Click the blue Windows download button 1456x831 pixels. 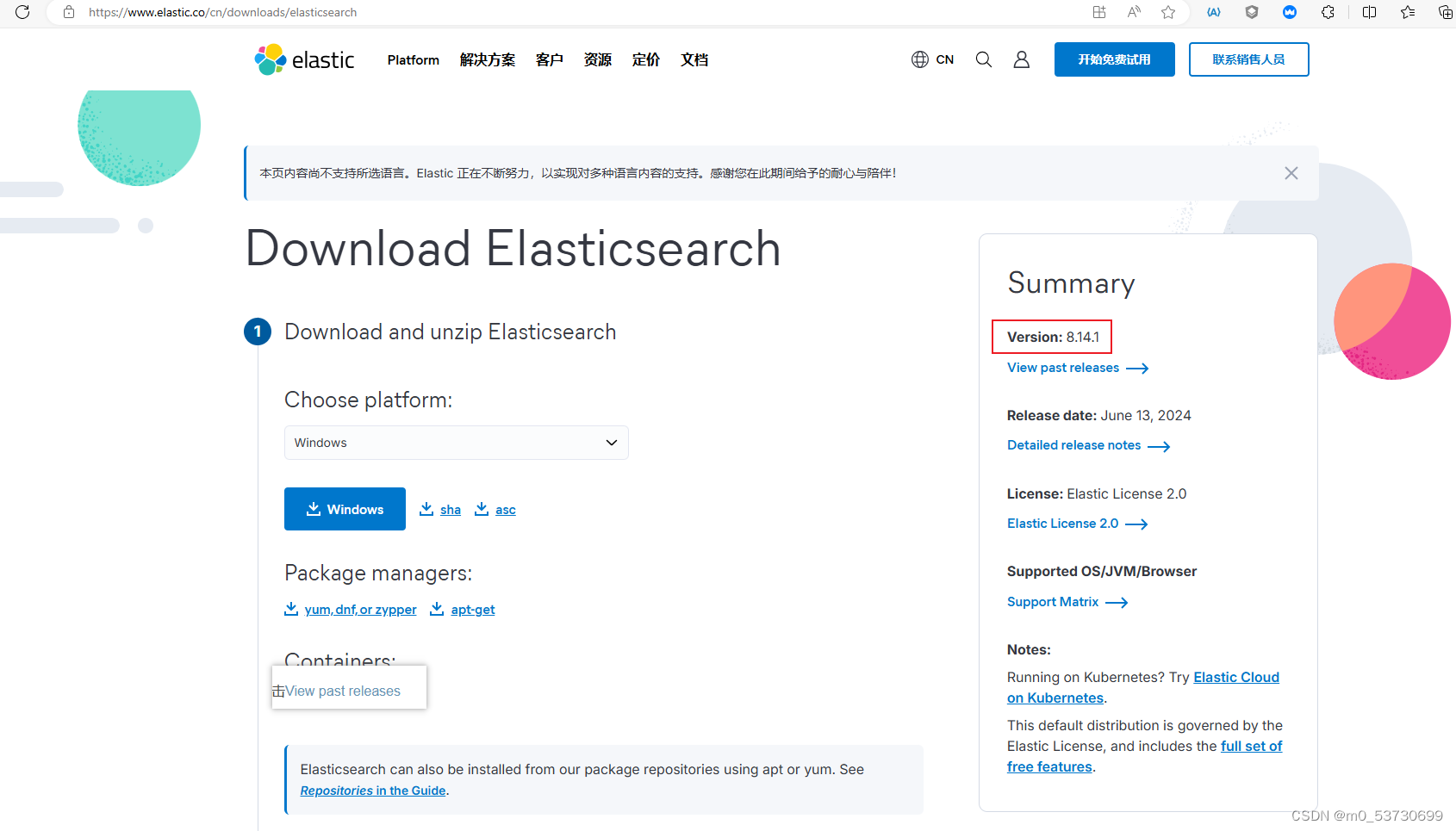[345, 509]
